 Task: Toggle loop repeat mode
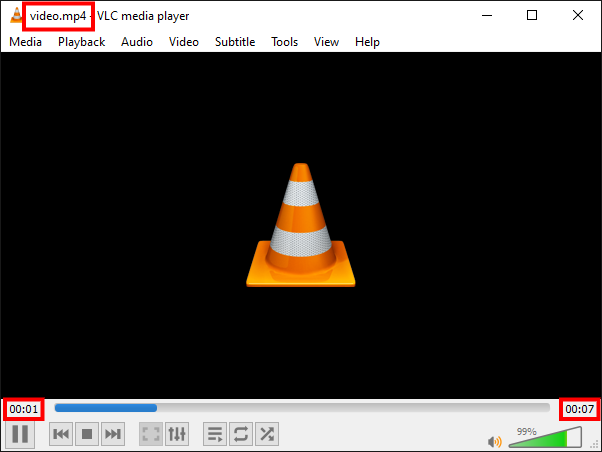pyautogui.click(x=241, y=434)
